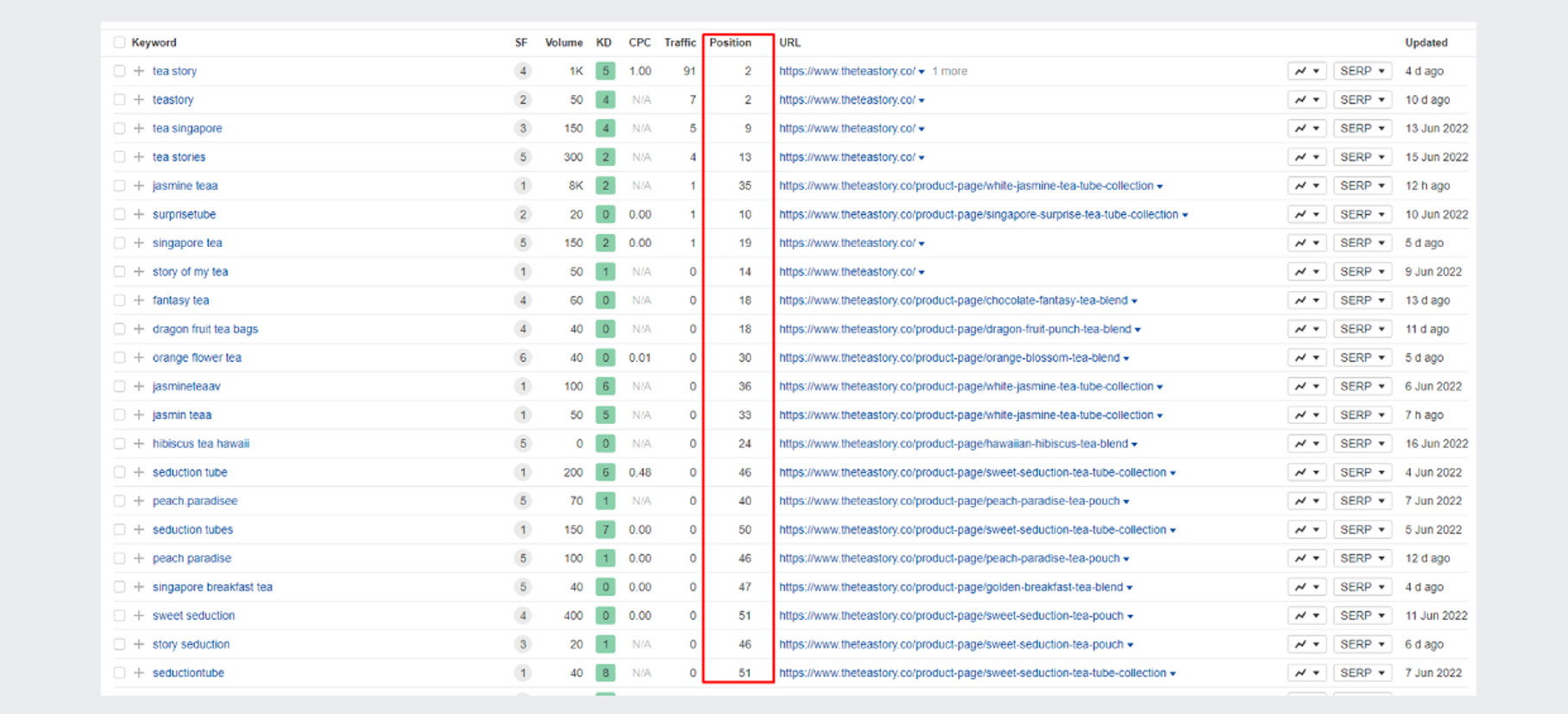Open trend chart for 'jasmine teaa' row
This screenshot has height=714, width=1568.
1307,186
